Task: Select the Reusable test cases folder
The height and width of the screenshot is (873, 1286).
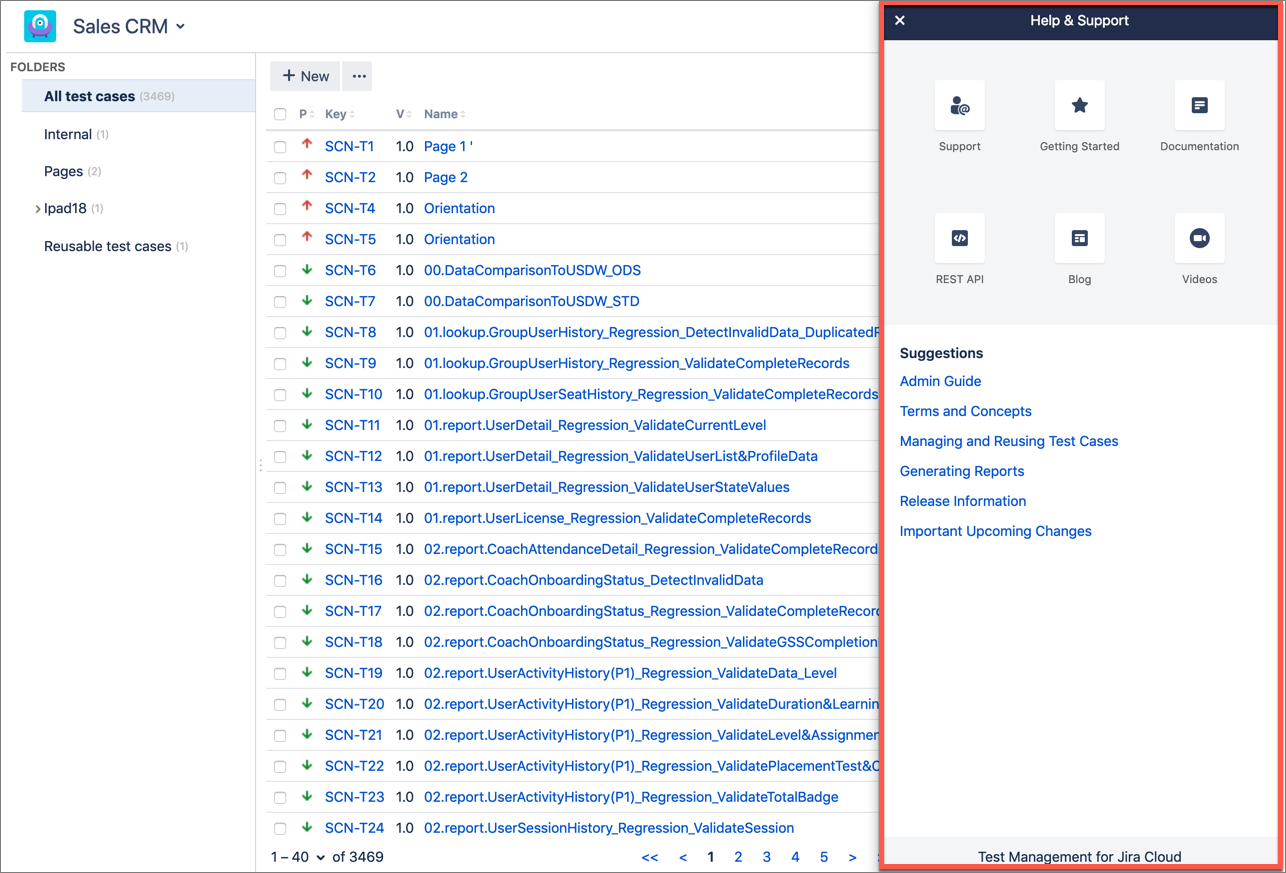Action: (107, 246)
